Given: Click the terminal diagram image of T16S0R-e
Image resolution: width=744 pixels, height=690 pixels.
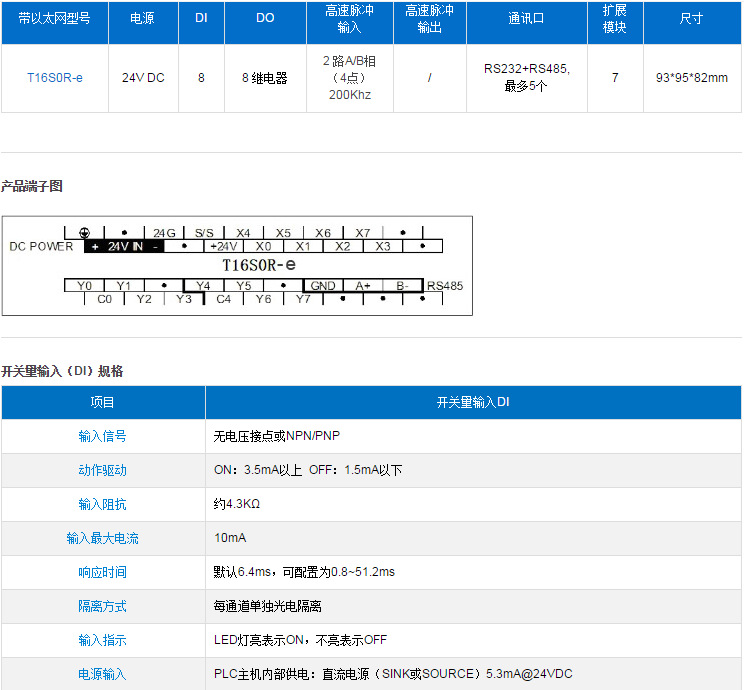Looking at the screenshot, I should 237,266.
